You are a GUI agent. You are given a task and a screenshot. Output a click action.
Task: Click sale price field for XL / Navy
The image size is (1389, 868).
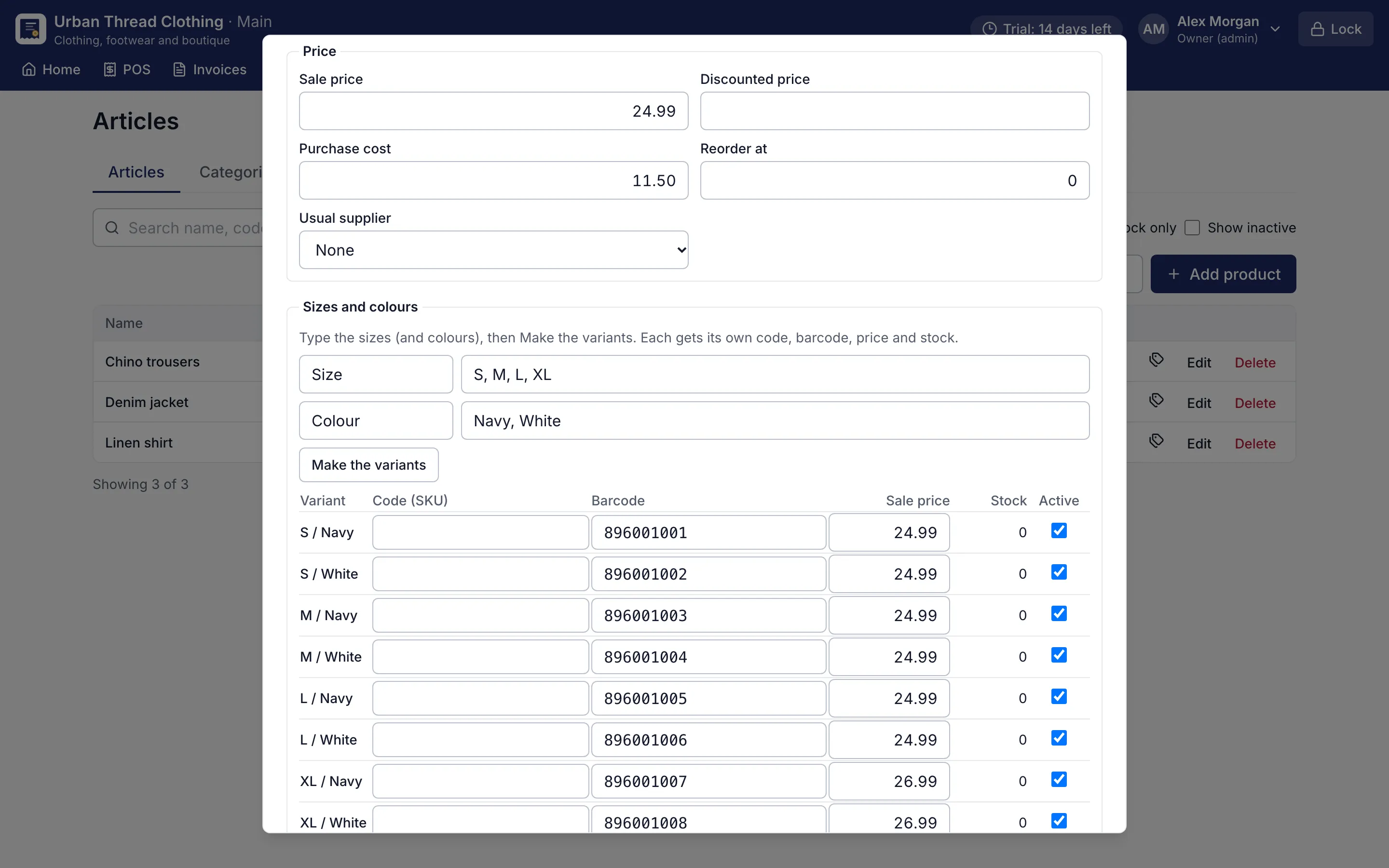pos(889,781)
